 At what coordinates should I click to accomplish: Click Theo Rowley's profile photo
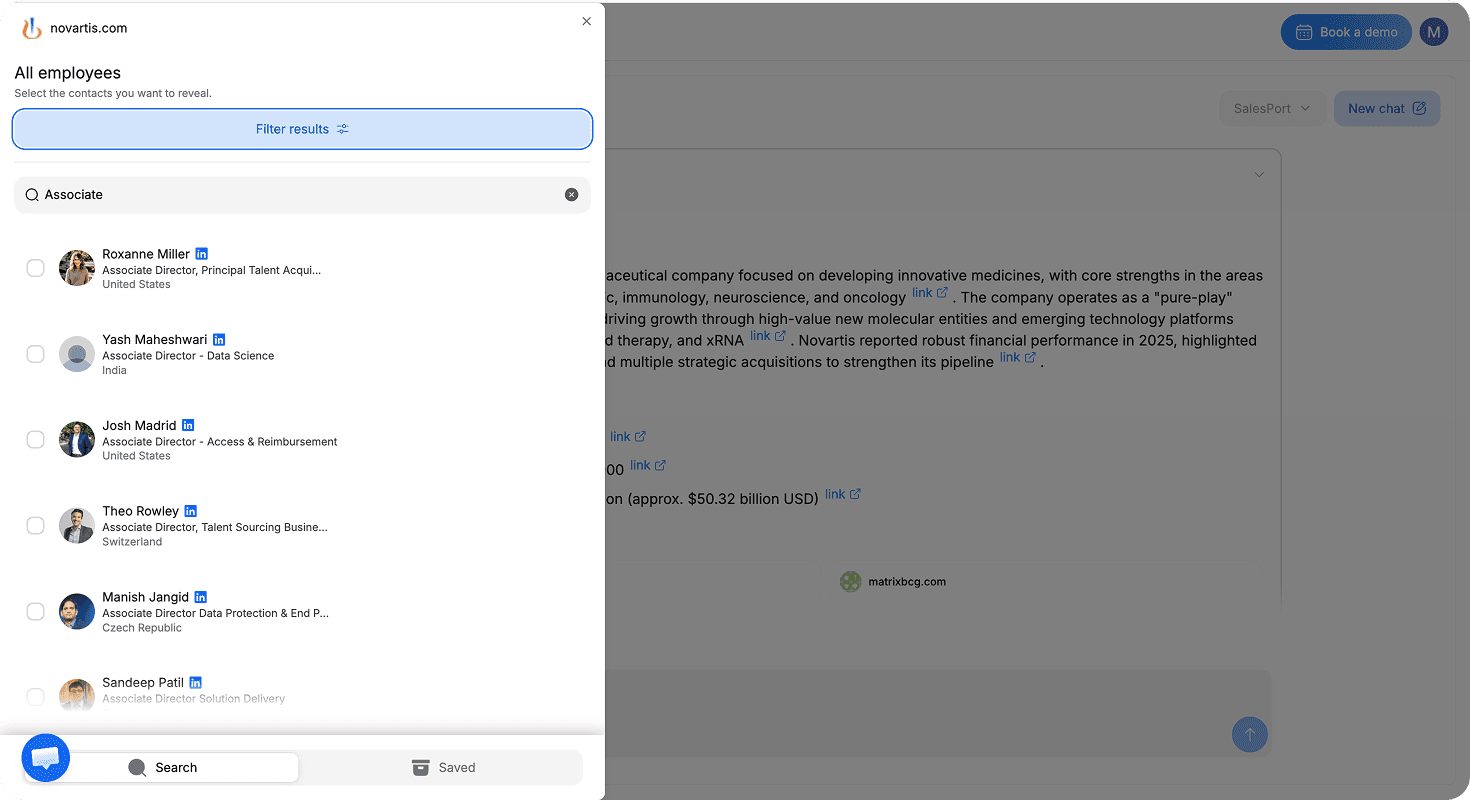pos(77,526)
